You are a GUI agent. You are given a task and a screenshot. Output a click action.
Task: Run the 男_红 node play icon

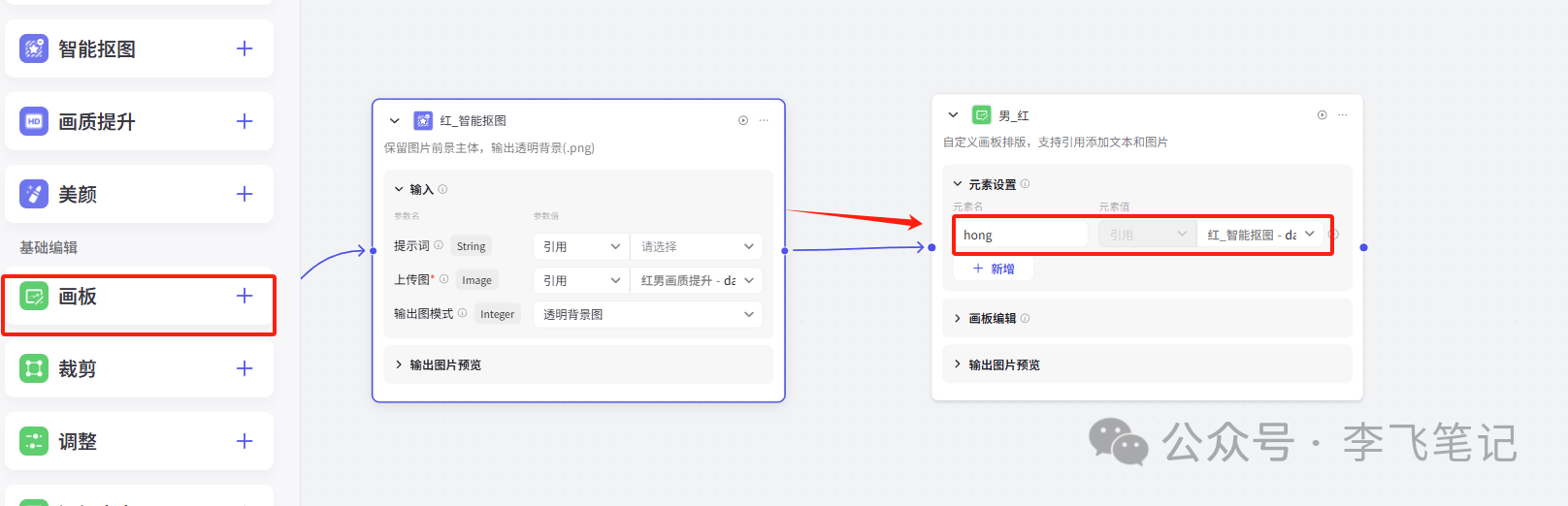pos(1322,114)
